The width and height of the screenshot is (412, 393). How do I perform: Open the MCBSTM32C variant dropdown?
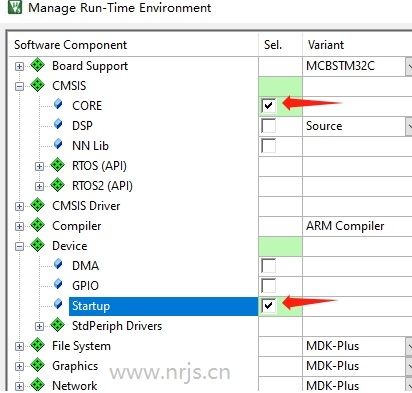click(x=409, y=66)
